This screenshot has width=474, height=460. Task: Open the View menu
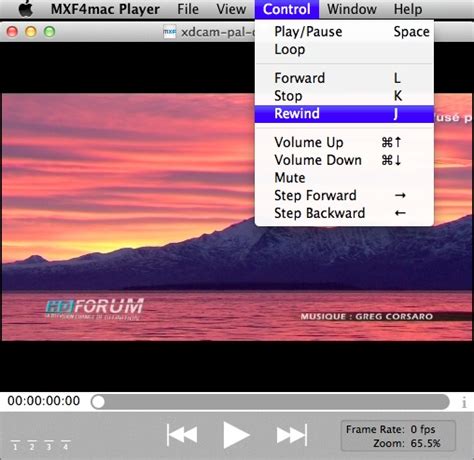click(231, 9)
